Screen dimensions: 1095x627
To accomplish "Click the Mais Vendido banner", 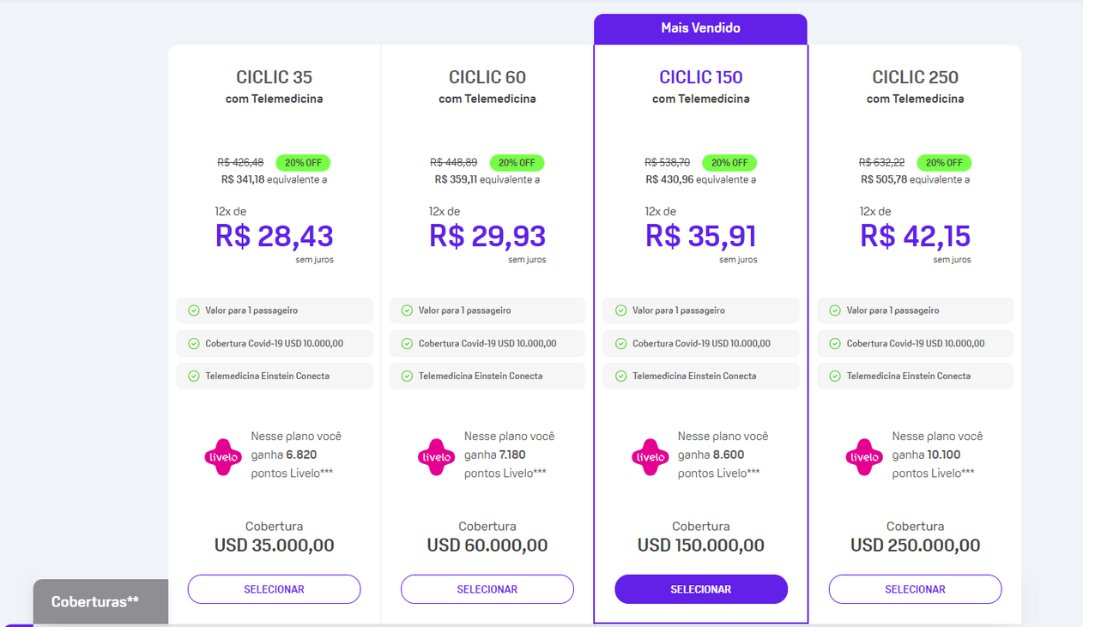I will pos(700,29).
